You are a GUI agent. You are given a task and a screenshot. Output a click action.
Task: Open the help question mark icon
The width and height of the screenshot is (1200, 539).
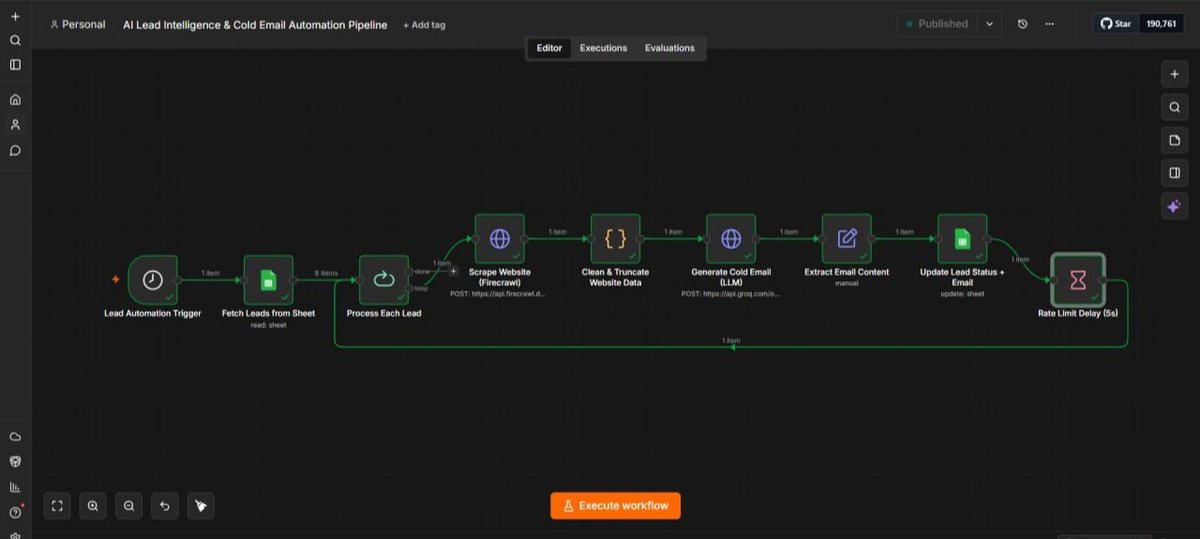(15, 512)
